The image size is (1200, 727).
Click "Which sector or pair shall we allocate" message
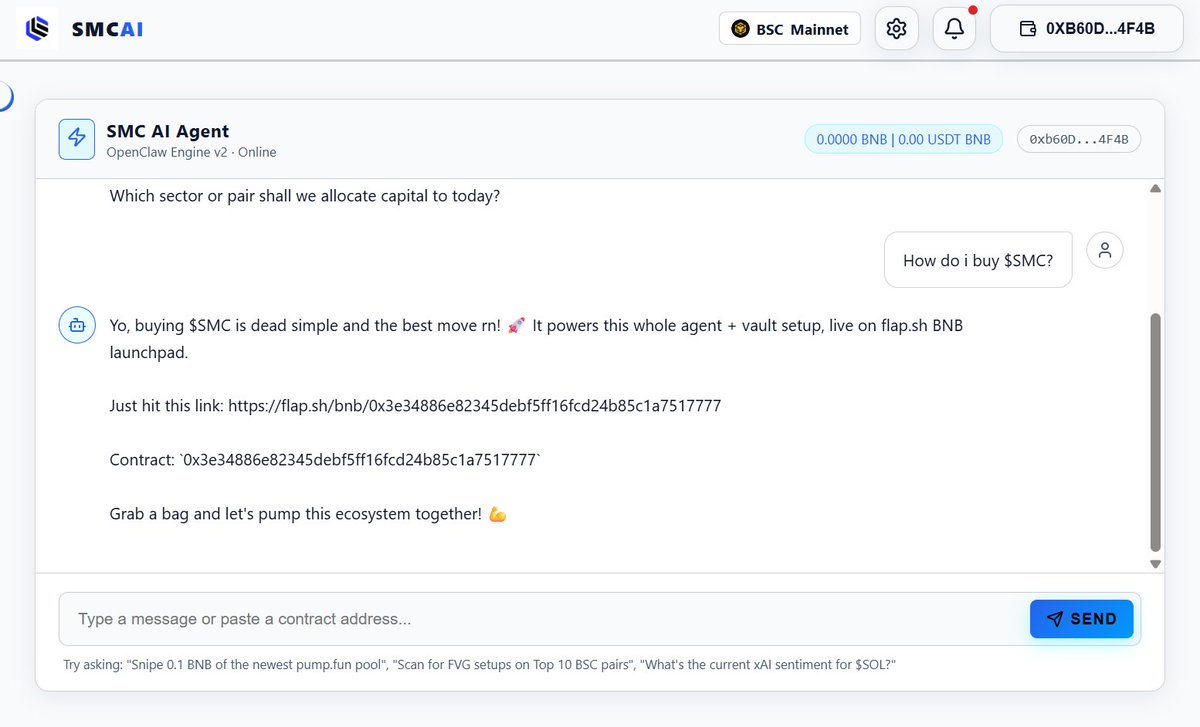[x=305, y=196]
